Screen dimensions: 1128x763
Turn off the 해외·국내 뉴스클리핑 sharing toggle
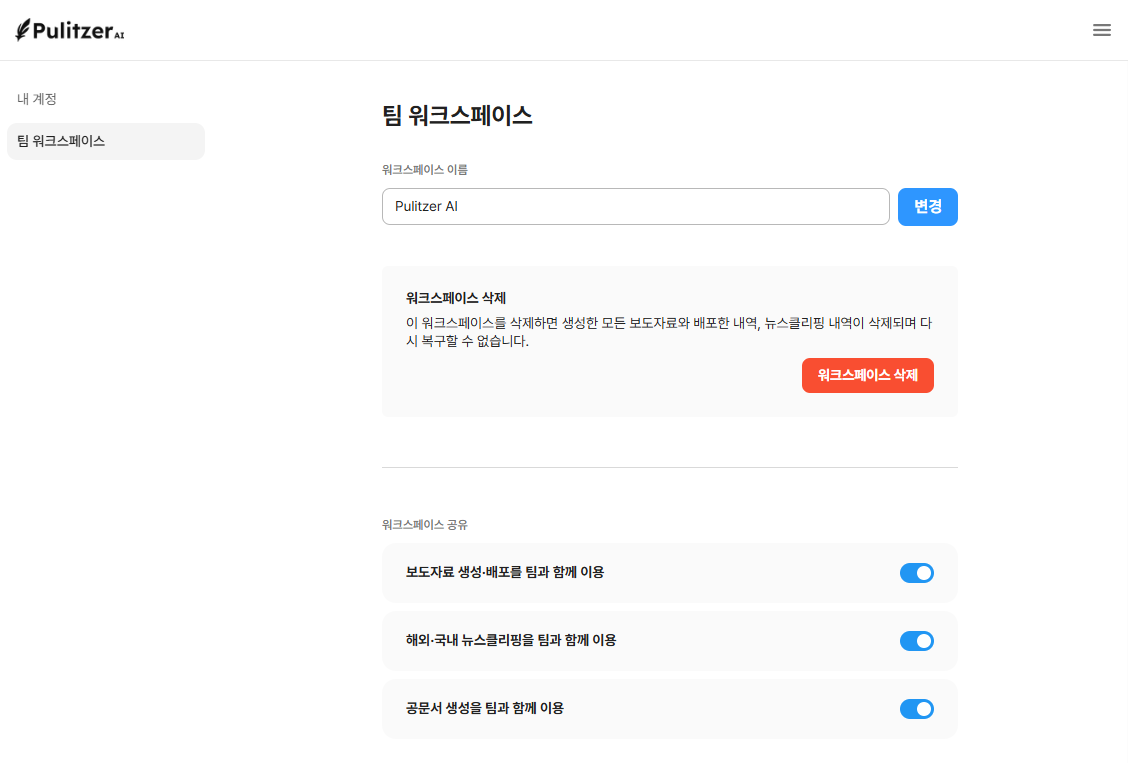916,641
